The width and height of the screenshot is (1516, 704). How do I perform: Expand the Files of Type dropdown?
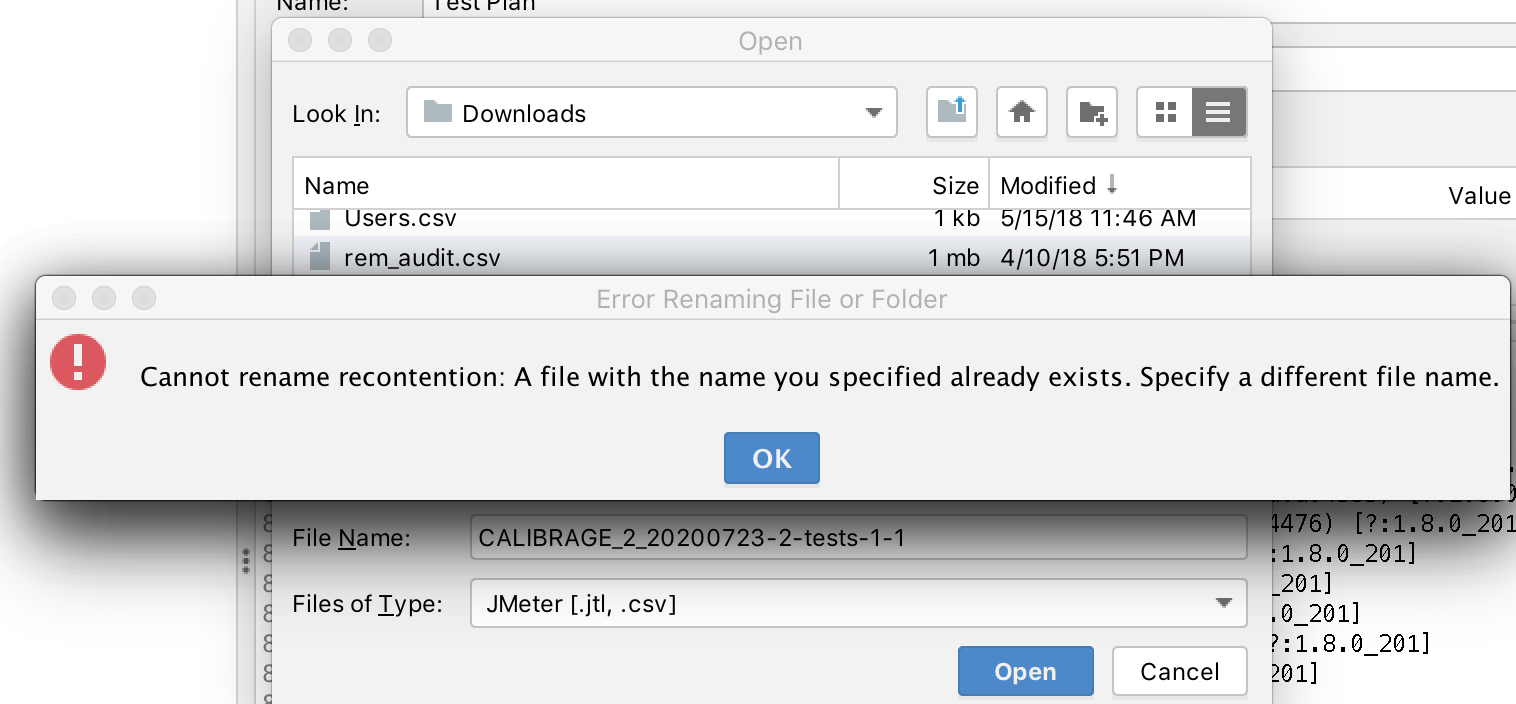pyautogui.click(x=1222, y=603)
